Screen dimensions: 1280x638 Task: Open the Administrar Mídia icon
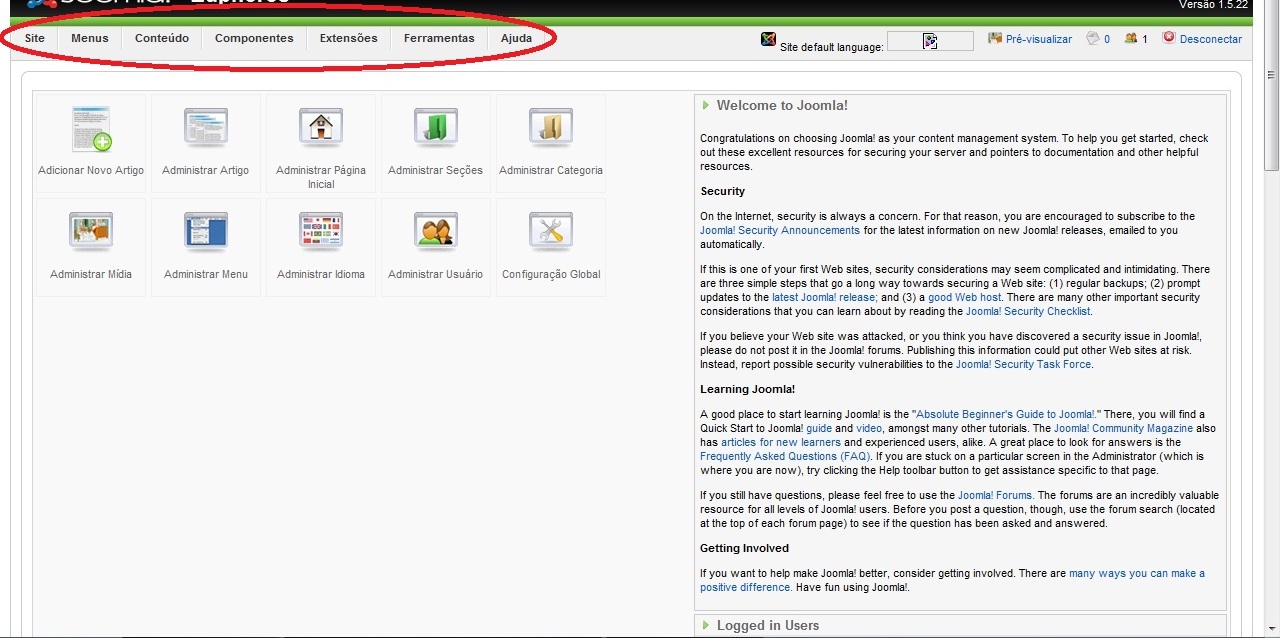pos(91,232)
